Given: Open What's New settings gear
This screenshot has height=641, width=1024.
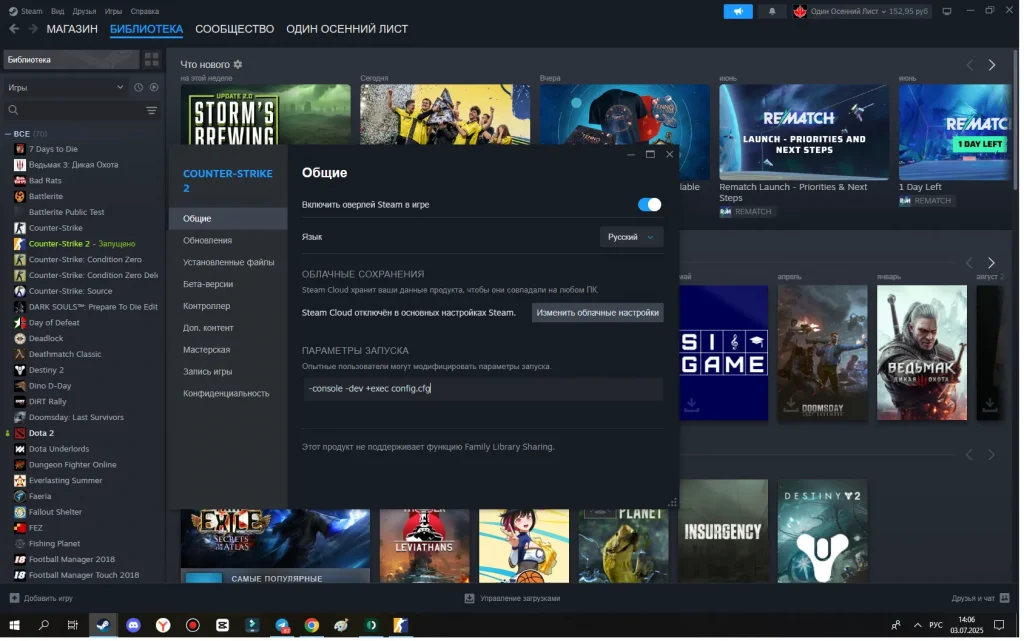Looking at the screenshot, I should click(238, 65).
